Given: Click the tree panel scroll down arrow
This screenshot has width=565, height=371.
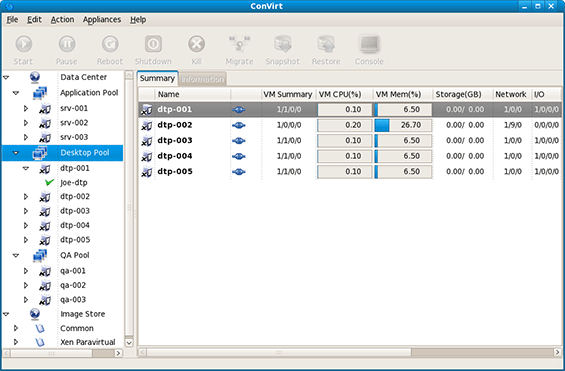Looking at the screenshot, I should coord(129,343).
